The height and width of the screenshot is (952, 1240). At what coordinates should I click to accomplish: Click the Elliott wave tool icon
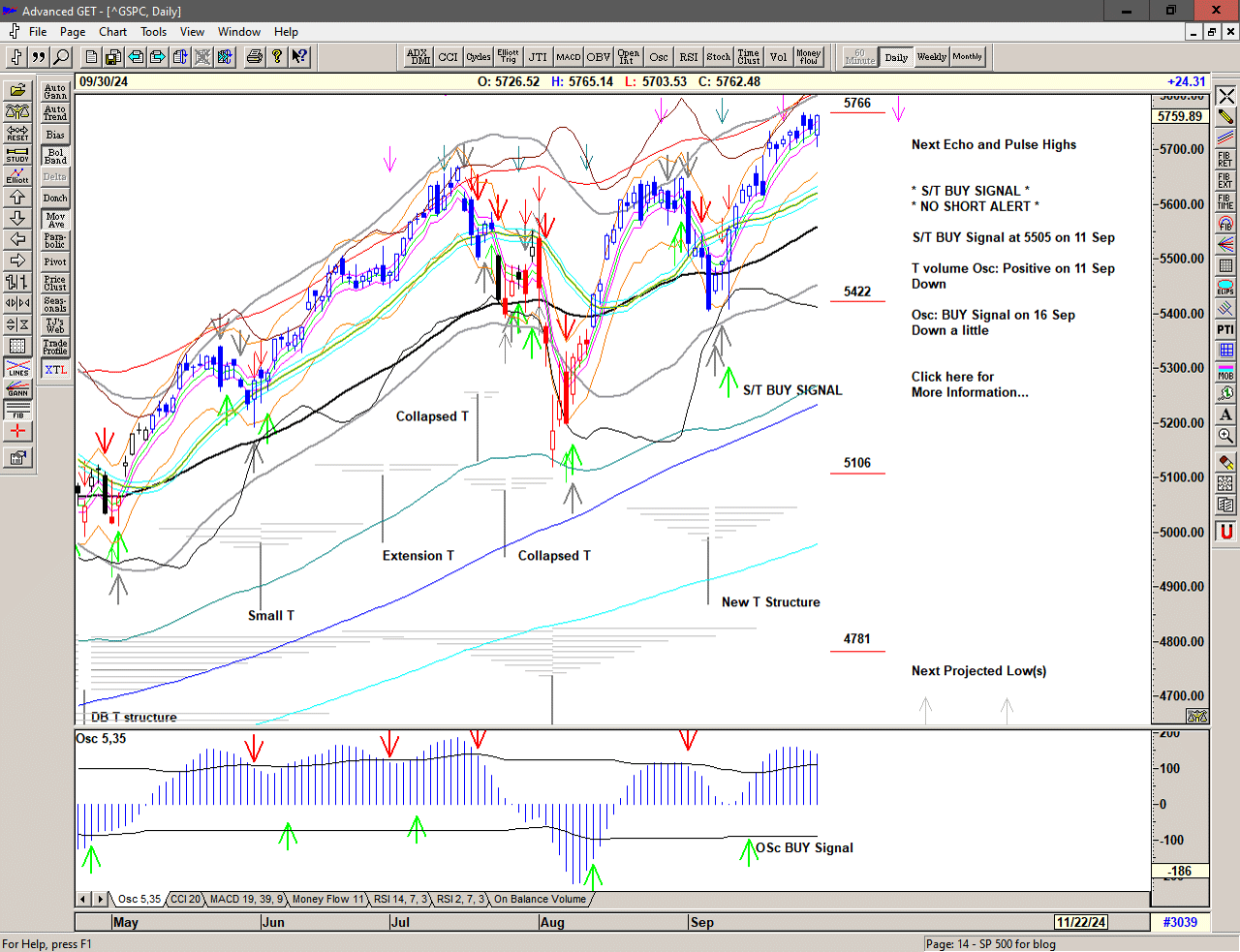click(x=17, y=175)
